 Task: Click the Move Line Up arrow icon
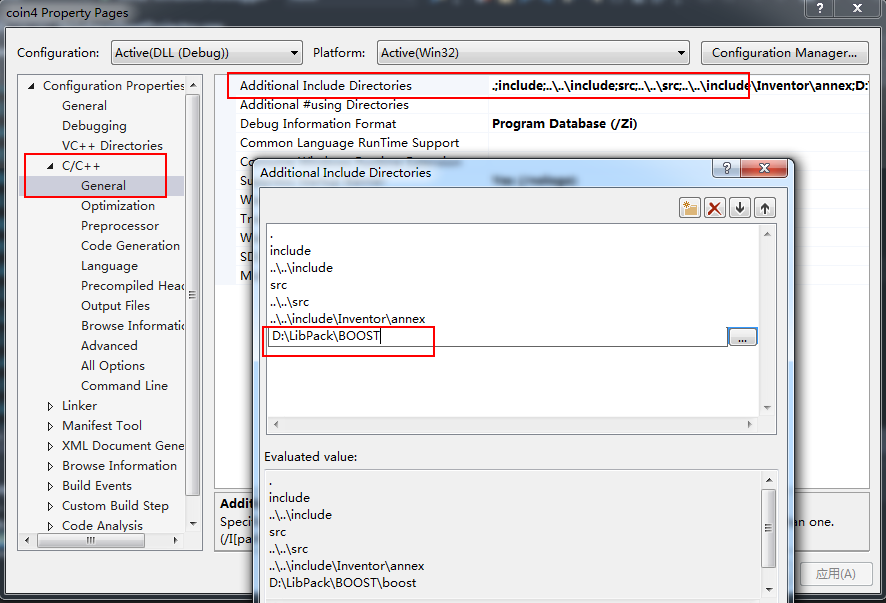[765, 208]
